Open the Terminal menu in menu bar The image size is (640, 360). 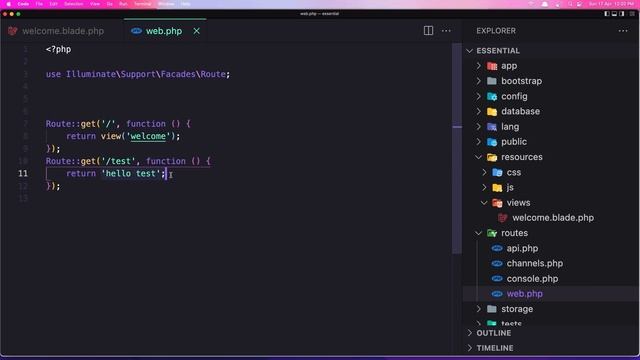(x=142, y=4)
